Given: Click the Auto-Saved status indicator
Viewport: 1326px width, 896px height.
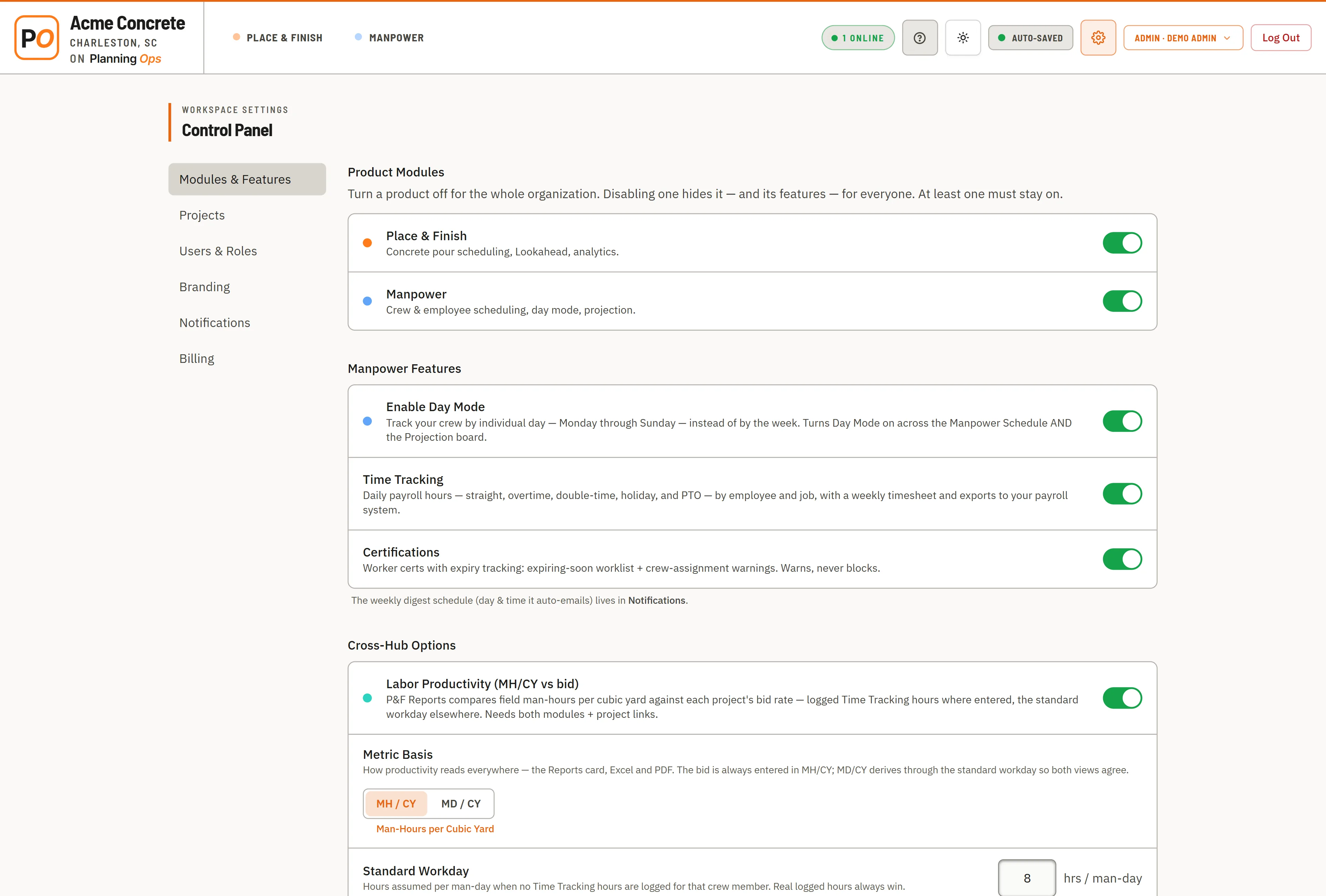Looking at the screenshot, I should 1030,38.
